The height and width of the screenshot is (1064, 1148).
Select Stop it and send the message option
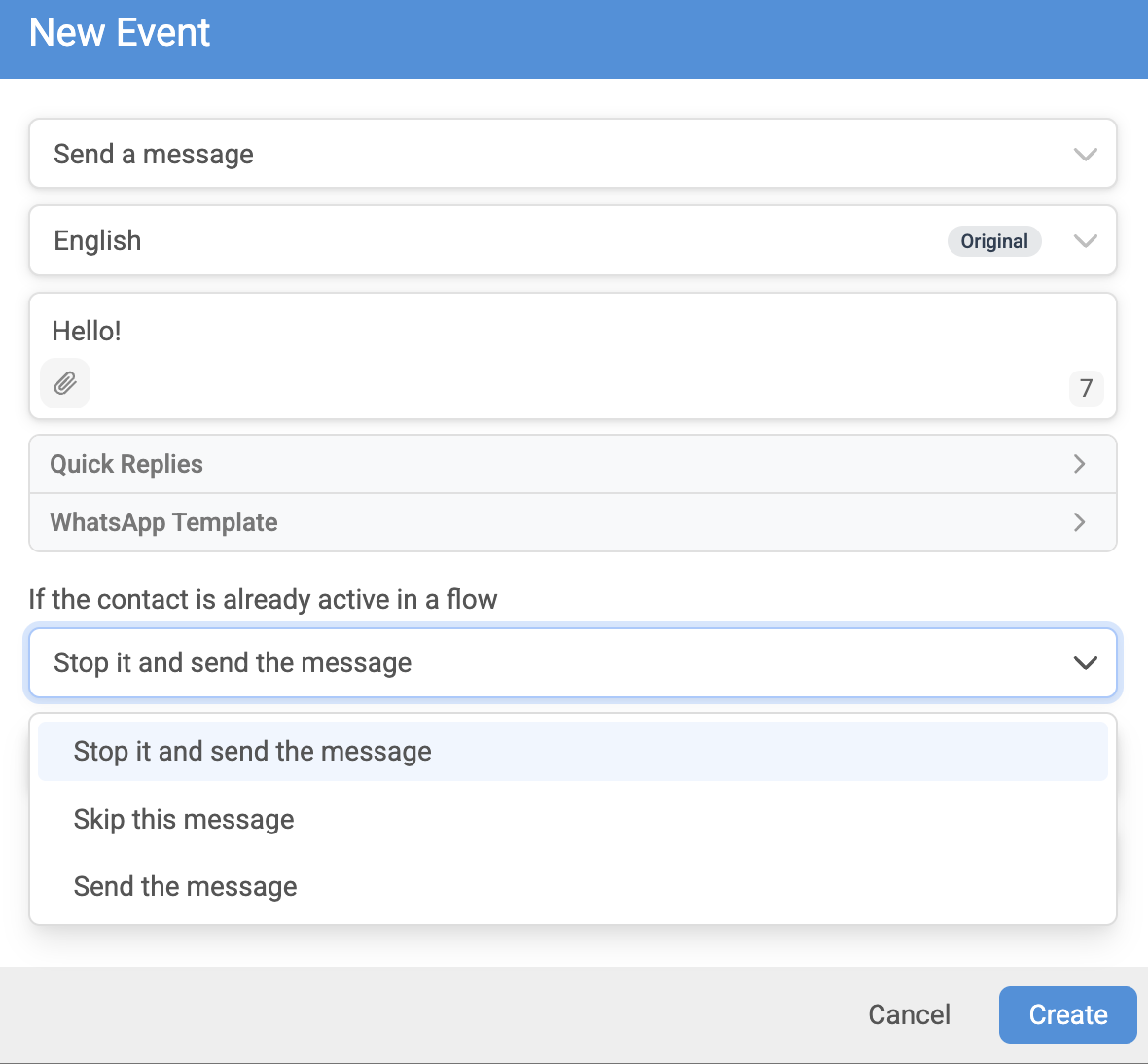[572, 752]
